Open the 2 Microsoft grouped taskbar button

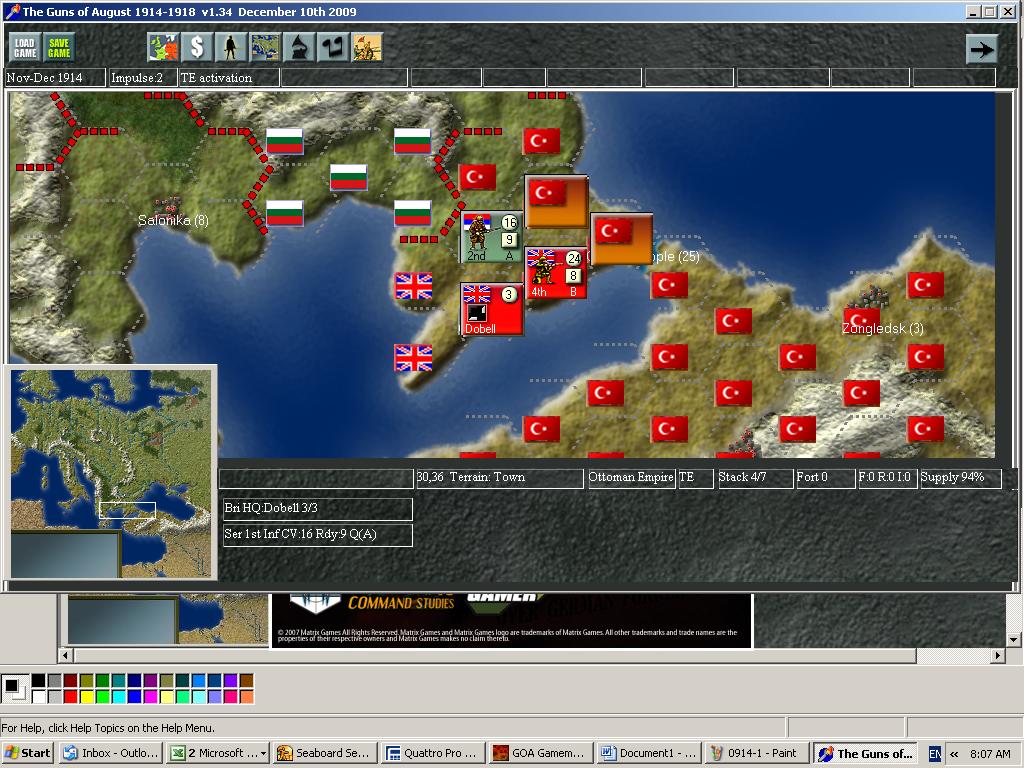click(217, 753)
